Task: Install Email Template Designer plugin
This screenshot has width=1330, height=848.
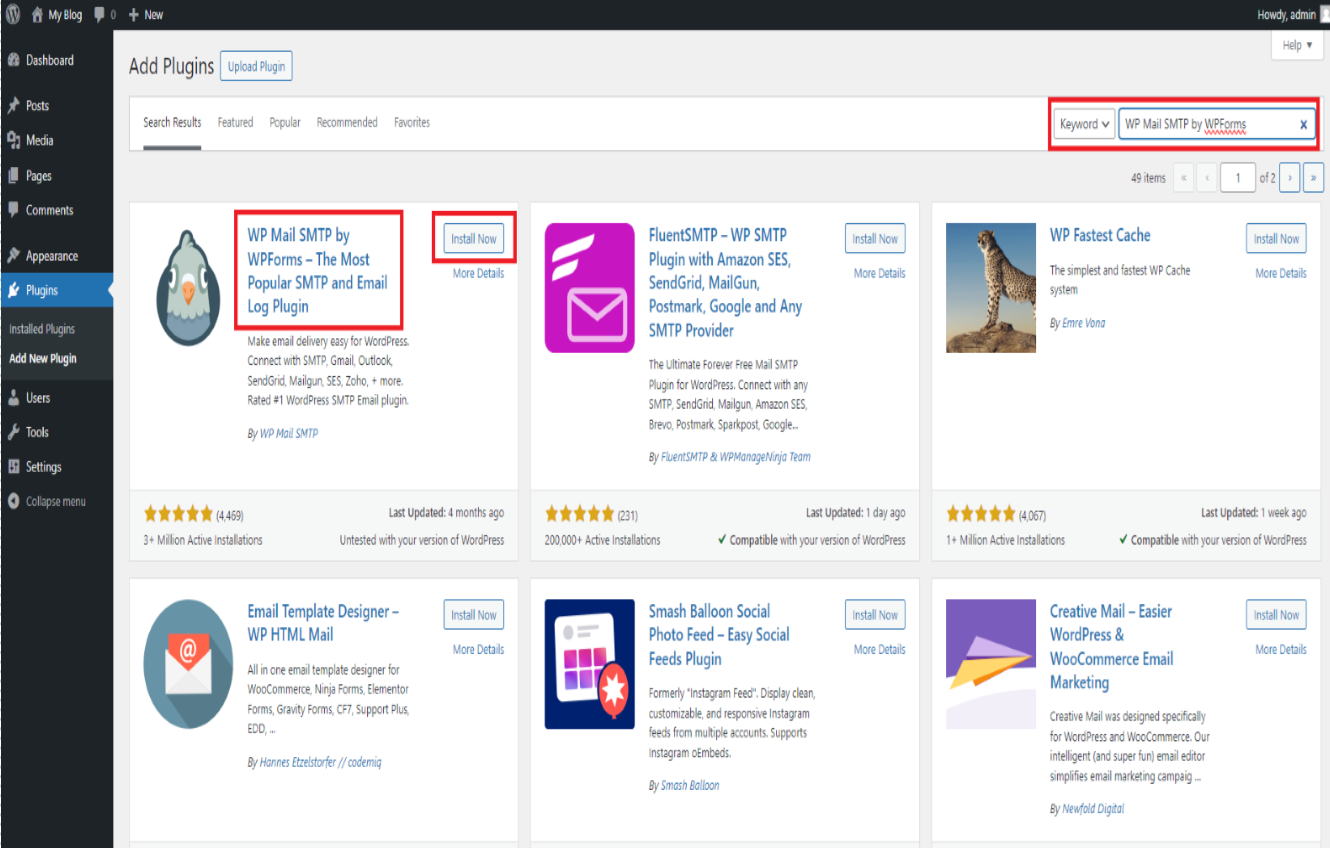Action: [474, 615]
